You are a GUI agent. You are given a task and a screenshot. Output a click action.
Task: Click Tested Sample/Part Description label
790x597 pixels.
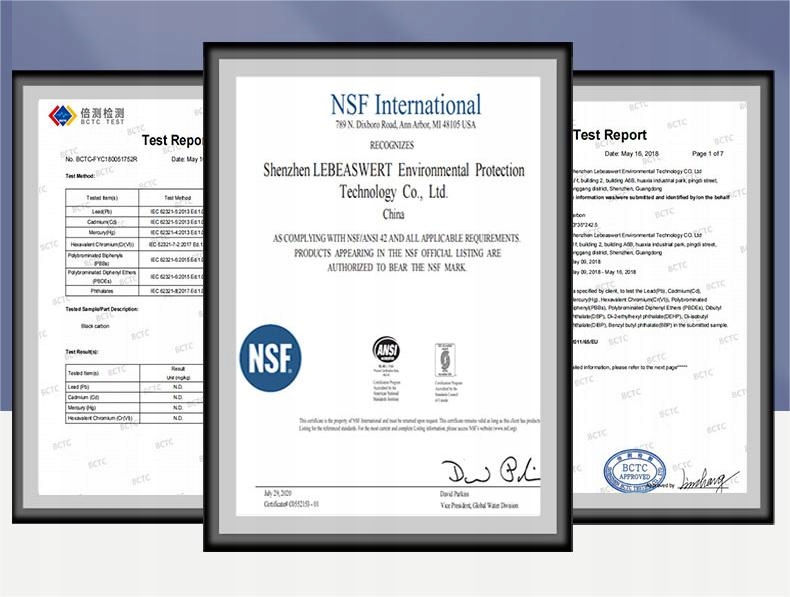[102, 309]
